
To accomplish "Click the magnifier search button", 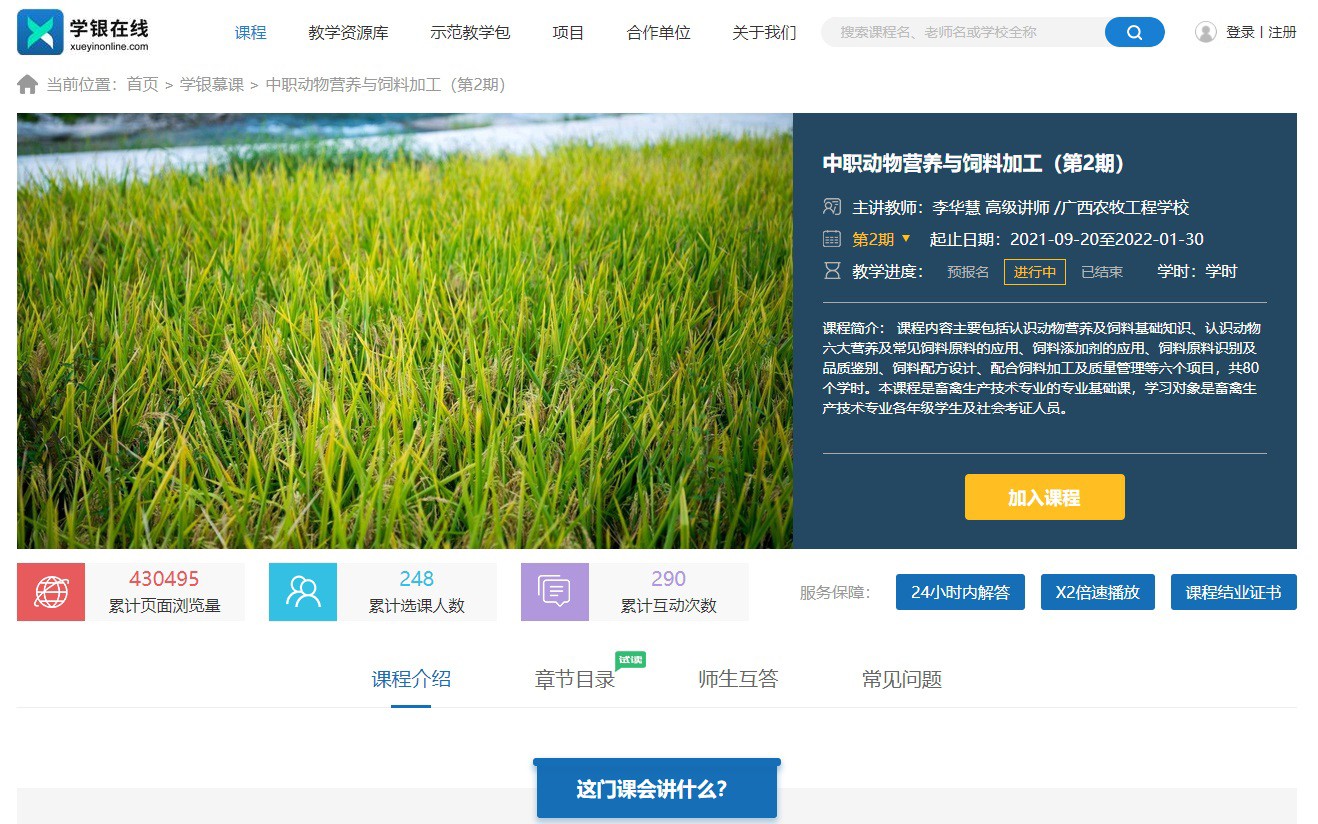I will point(1134,32).
